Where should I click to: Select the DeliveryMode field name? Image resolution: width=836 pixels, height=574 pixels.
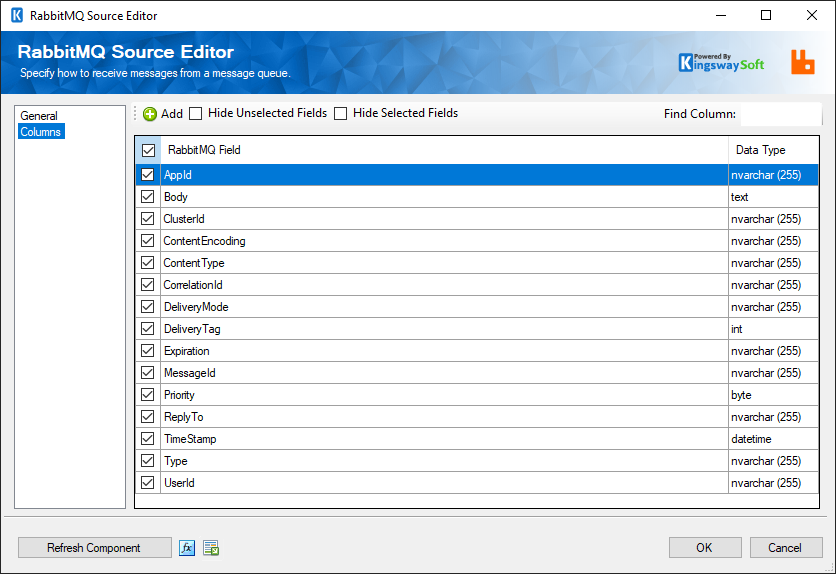[x=196, y=307]
